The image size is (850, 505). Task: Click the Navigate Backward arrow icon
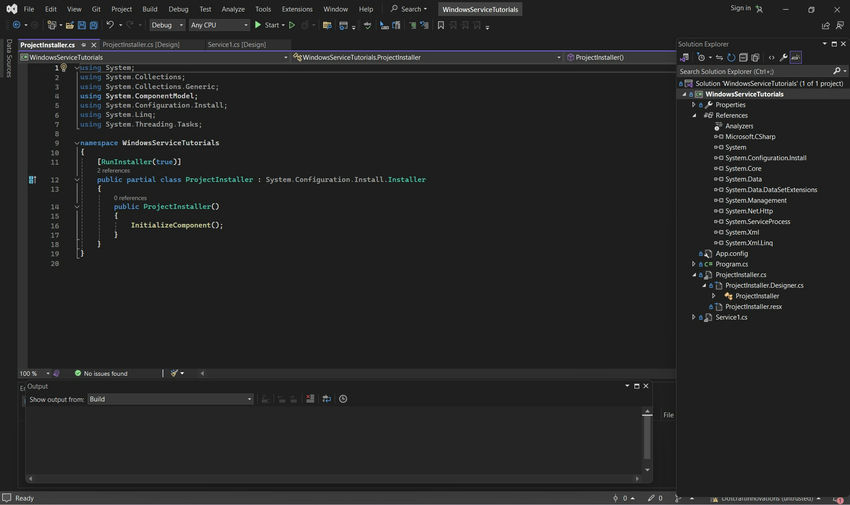click(x=16, y=25)
